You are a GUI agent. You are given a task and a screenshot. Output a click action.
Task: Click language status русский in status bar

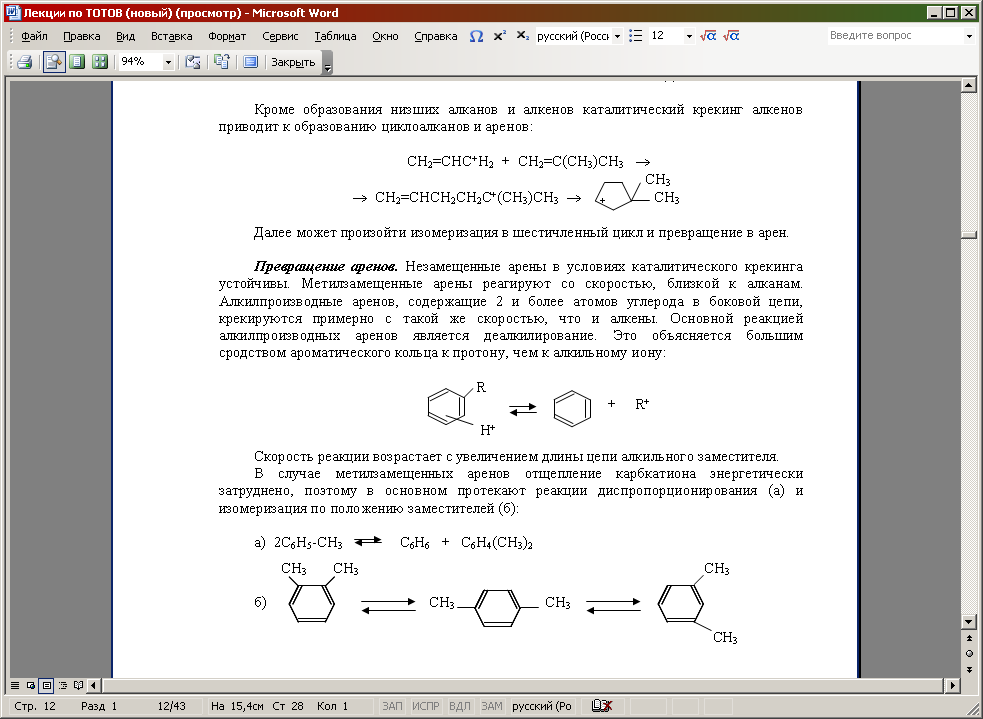coord(542,706)
